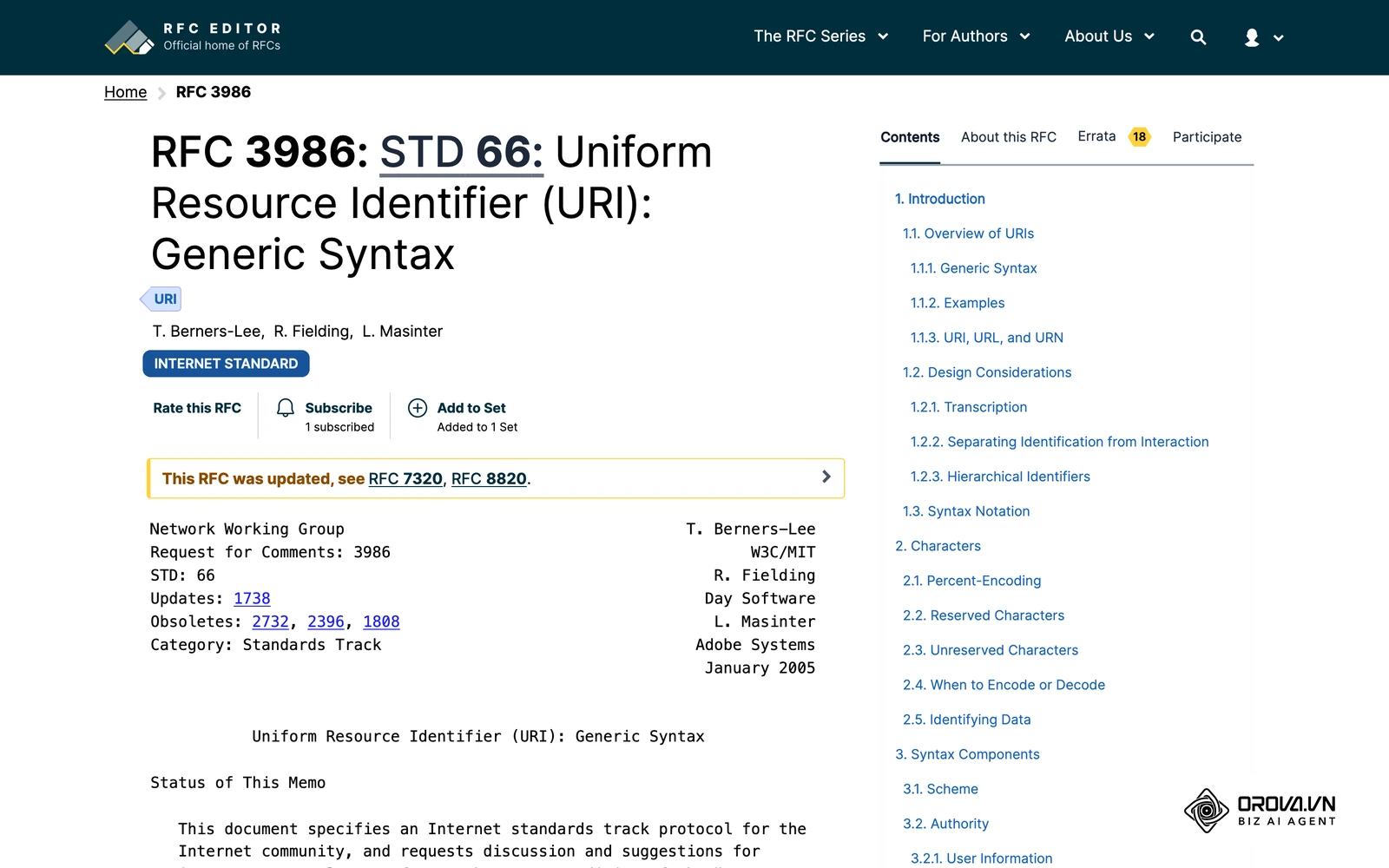Open the search magnifier icon

[1198, 37]
